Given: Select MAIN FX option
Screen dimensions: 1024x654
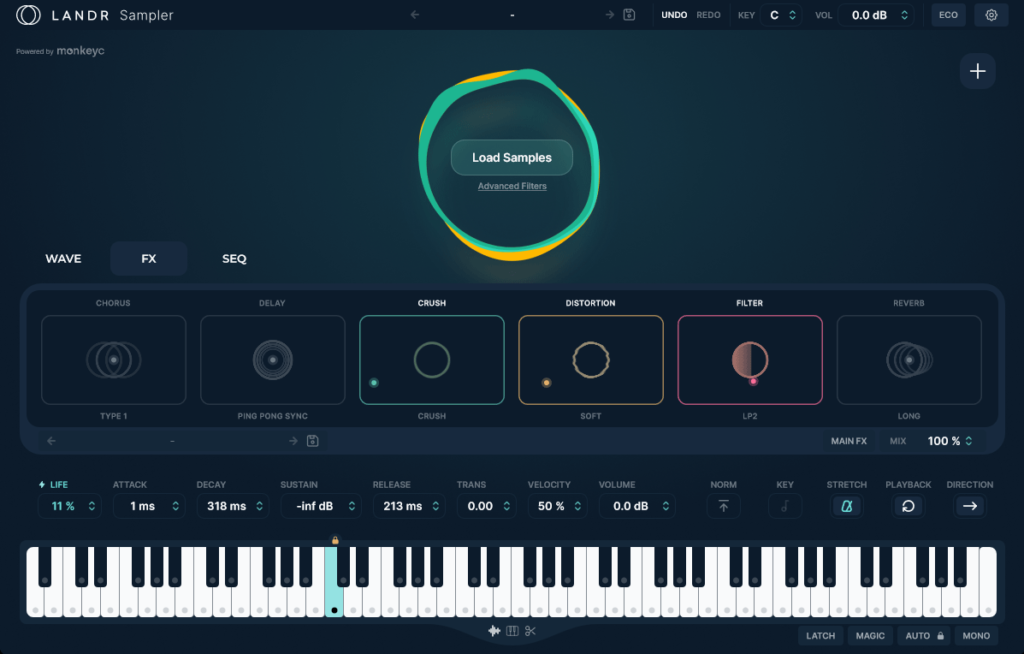Looking at the screenshot, I should [x=848, y=441].
